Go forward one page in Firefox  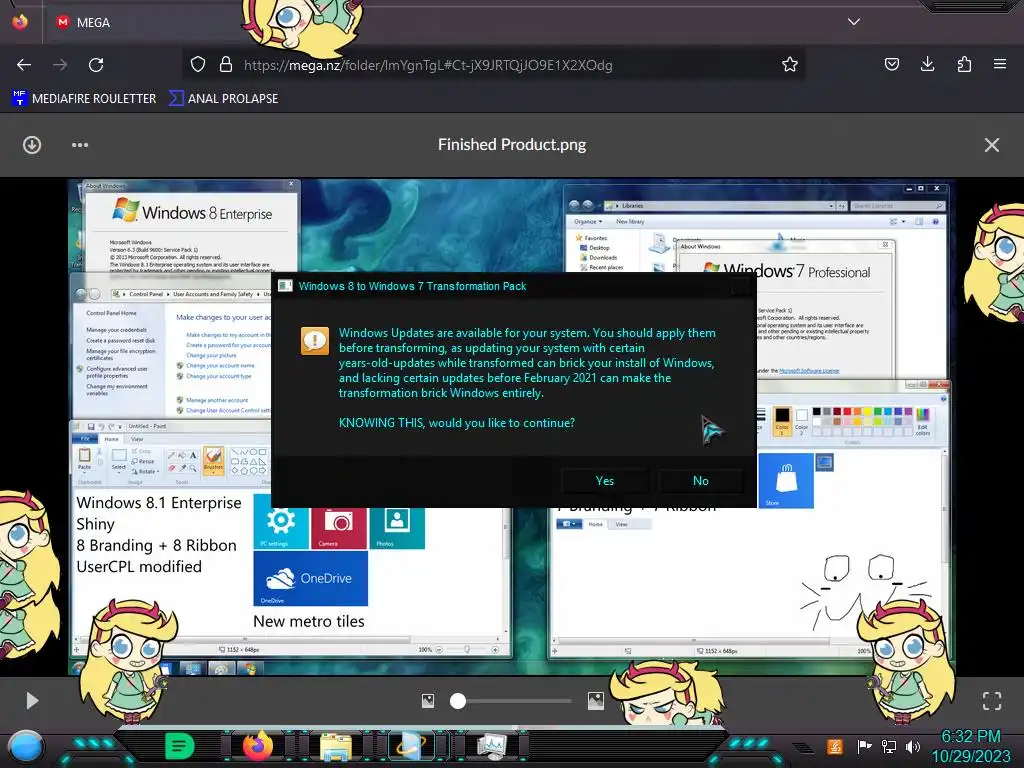pos(60,65)
